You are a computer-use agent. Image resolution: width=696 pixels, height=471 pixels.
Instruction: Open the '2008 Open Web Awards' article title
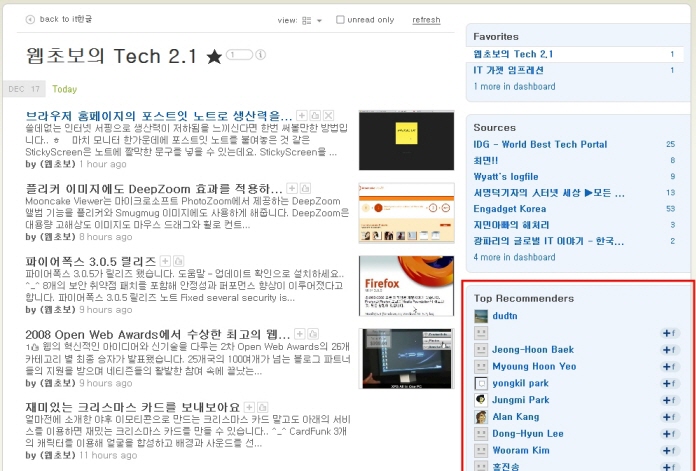click(x=158, y=334)
